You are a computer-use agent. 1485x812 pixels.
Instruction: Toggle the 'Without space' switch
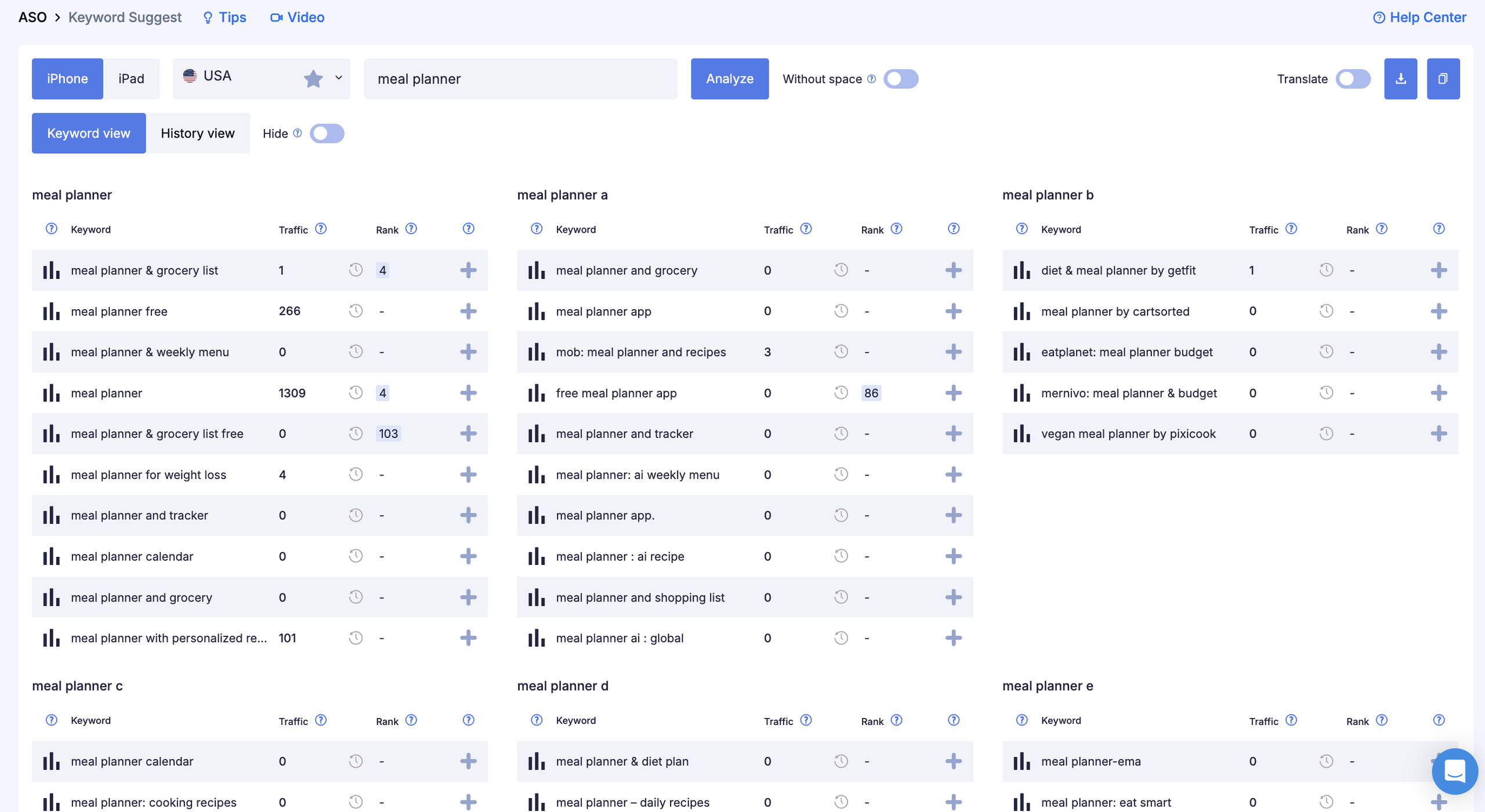pyautogui.click(x=901, y=79)
